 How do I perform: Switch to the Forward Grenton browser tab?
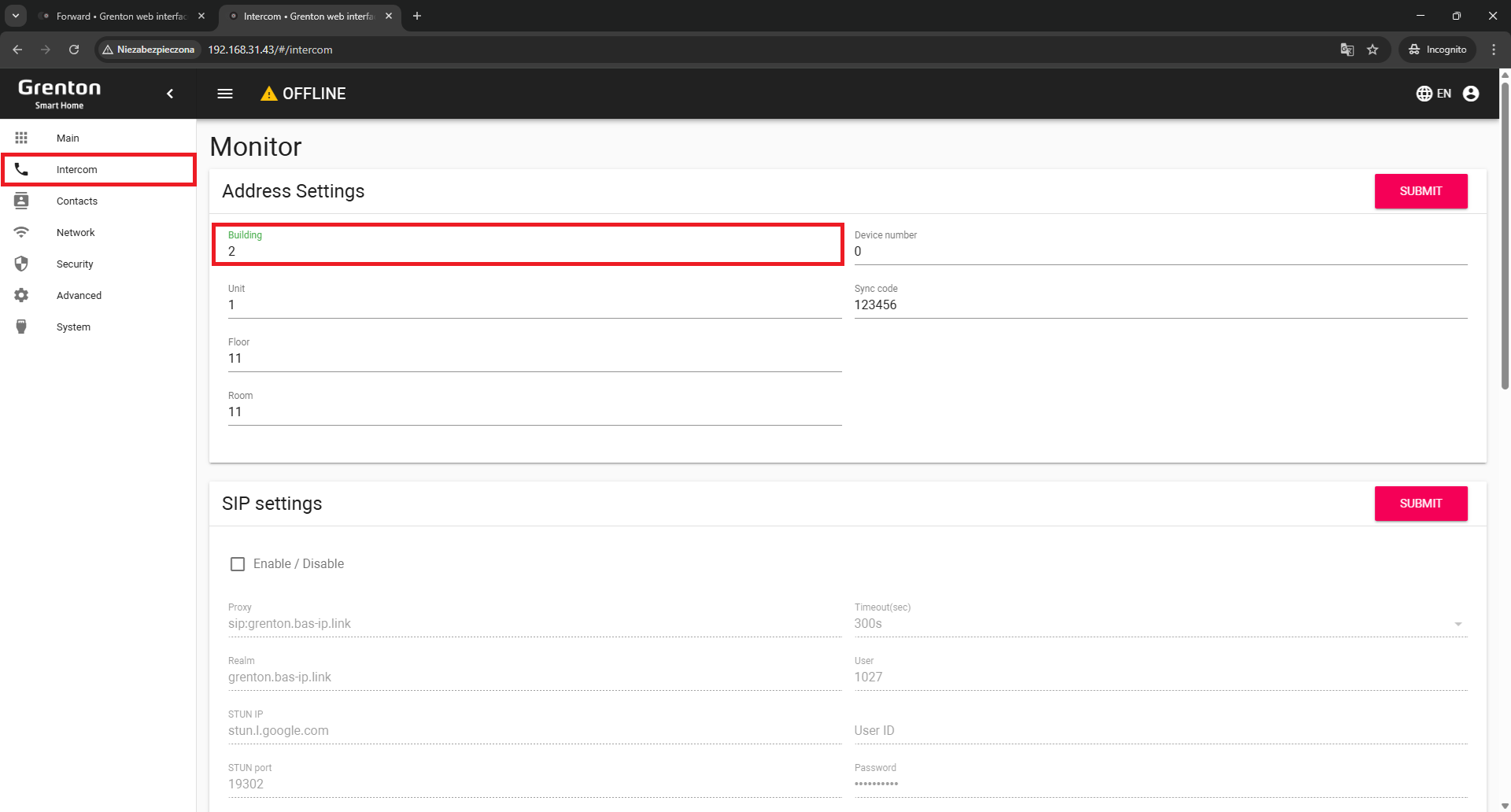coord(121,16)
